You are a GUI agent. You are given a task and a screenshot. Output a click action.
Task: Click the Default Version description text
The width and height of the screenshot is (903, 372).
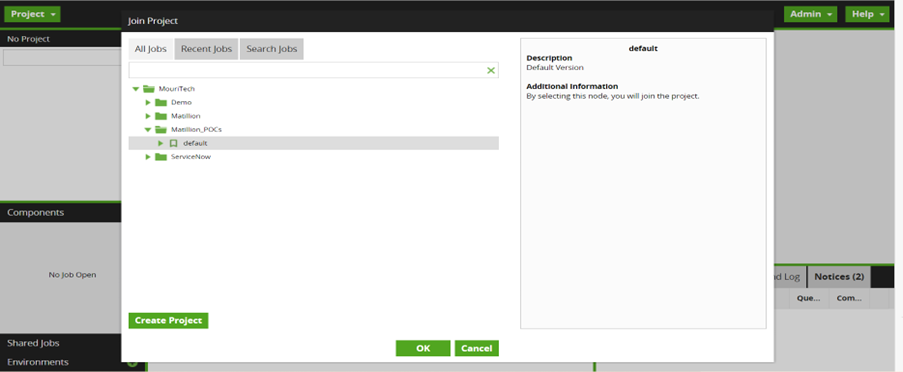click(555, 67)
